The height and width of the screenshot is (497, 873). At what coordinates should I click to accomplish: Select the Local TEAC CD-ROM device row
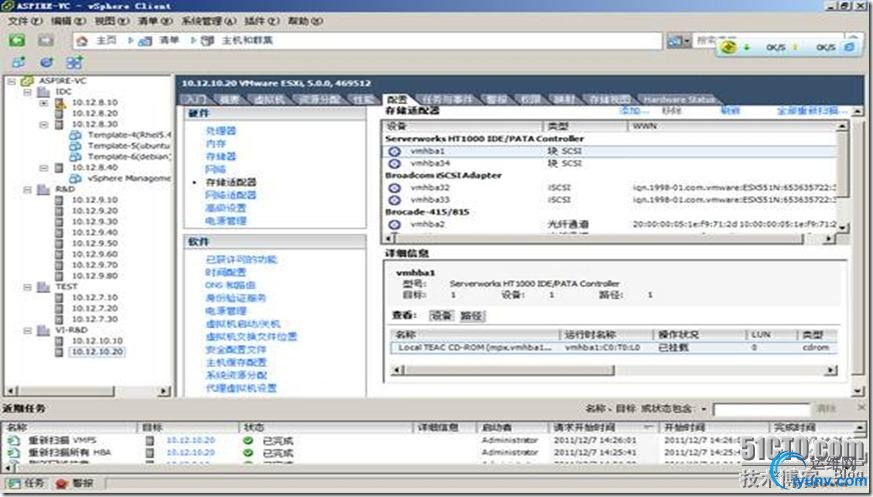pos(612,348)
